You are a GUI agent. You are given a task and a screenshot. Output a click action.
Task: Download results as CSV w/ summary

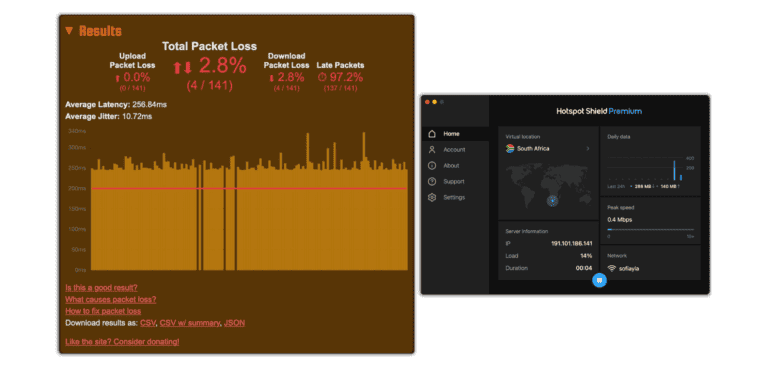tap(190, 323)
